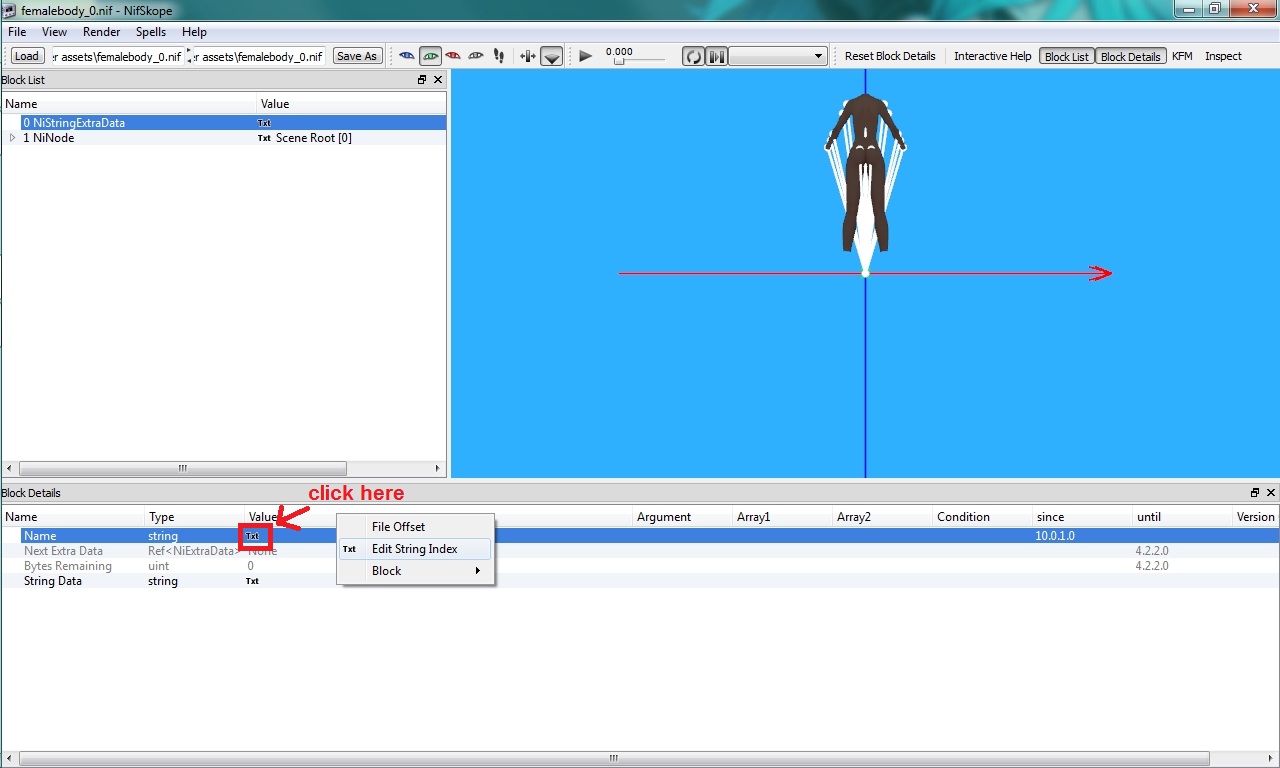
Task: Open the Block submenu in context menu
Action: [x=415, y=571]
